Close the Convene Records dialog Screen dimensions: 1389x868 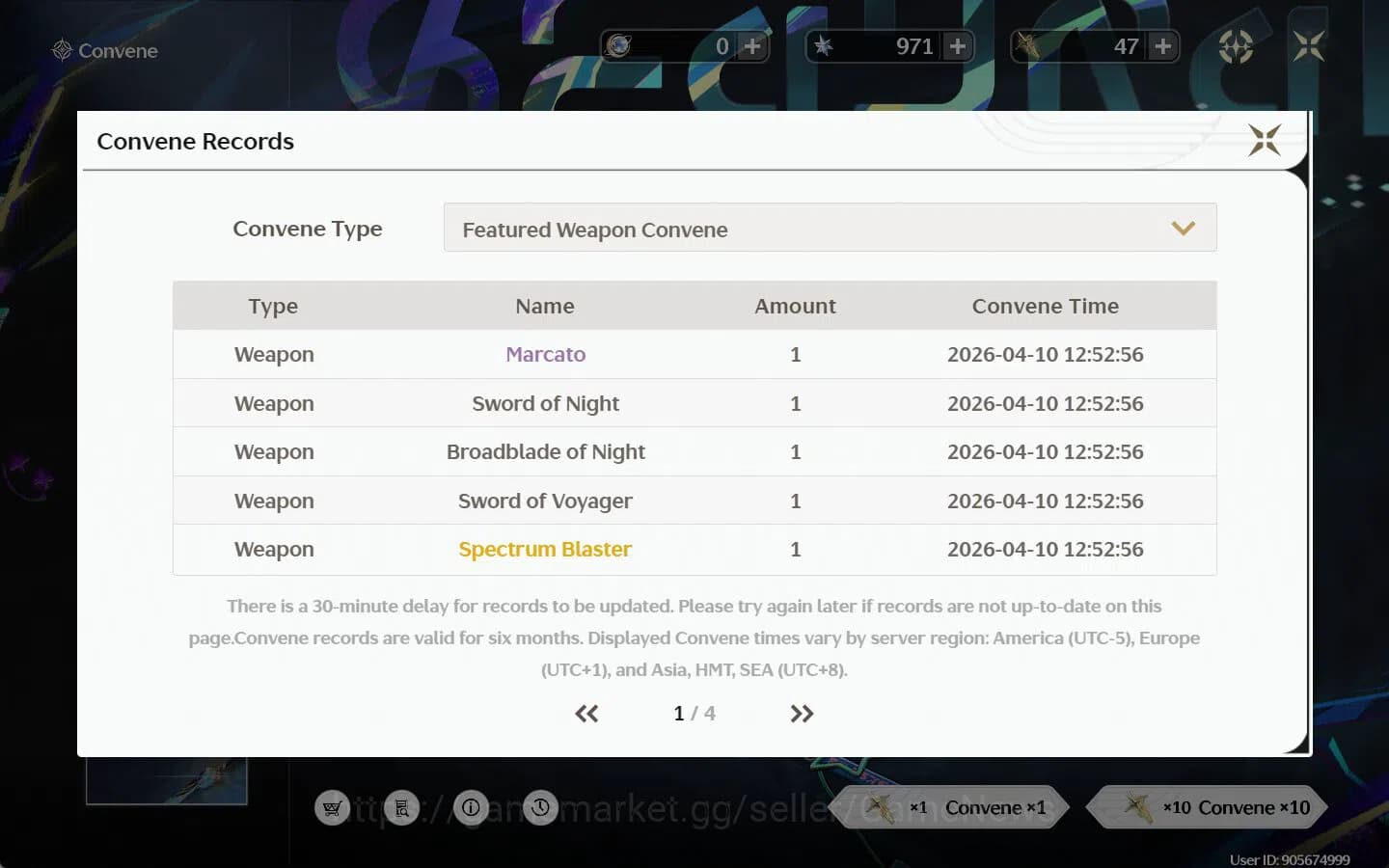[x=1264, y=141]
